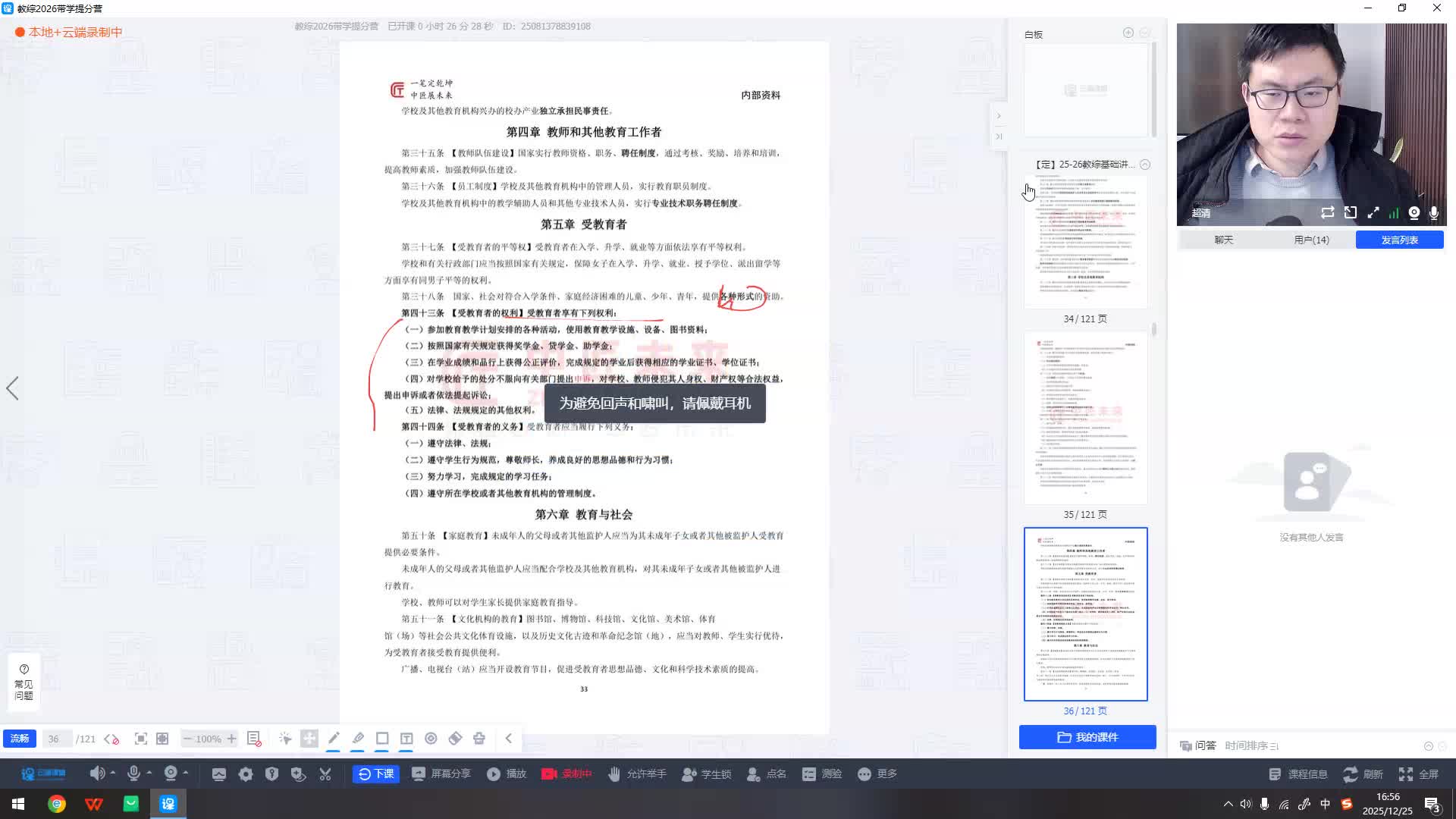Mute the microphone in the bottom bar
This screenshot has width=1456, height=819.
[134, 773]
